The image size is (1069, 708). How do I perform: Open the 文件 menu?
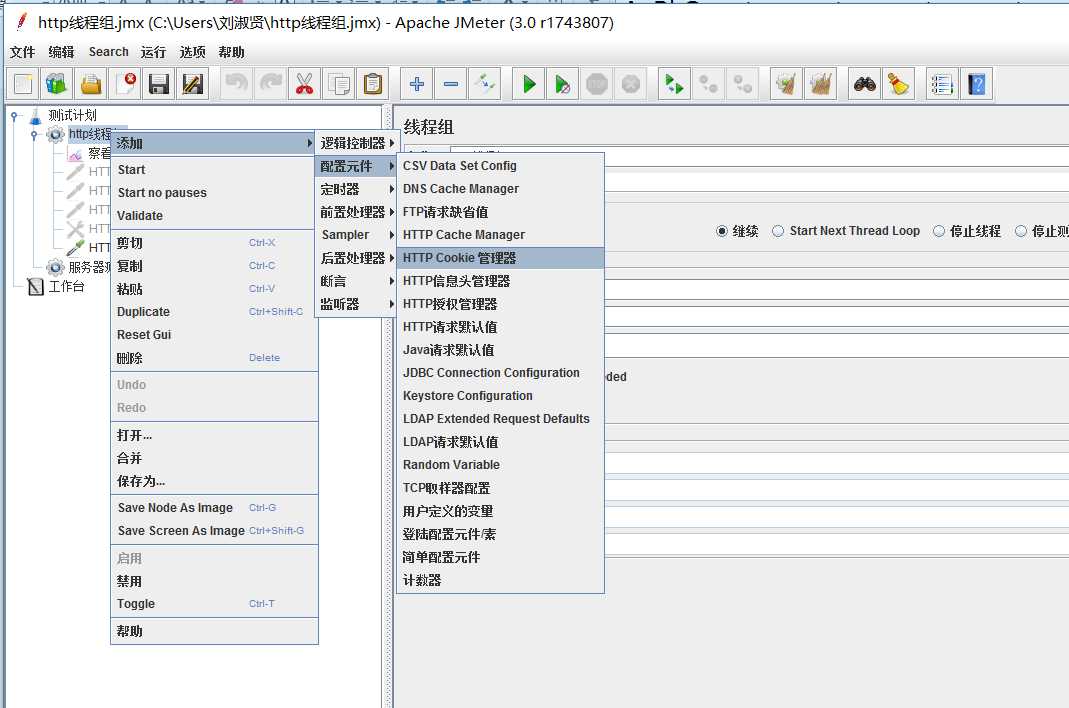(x=22, y=53)
